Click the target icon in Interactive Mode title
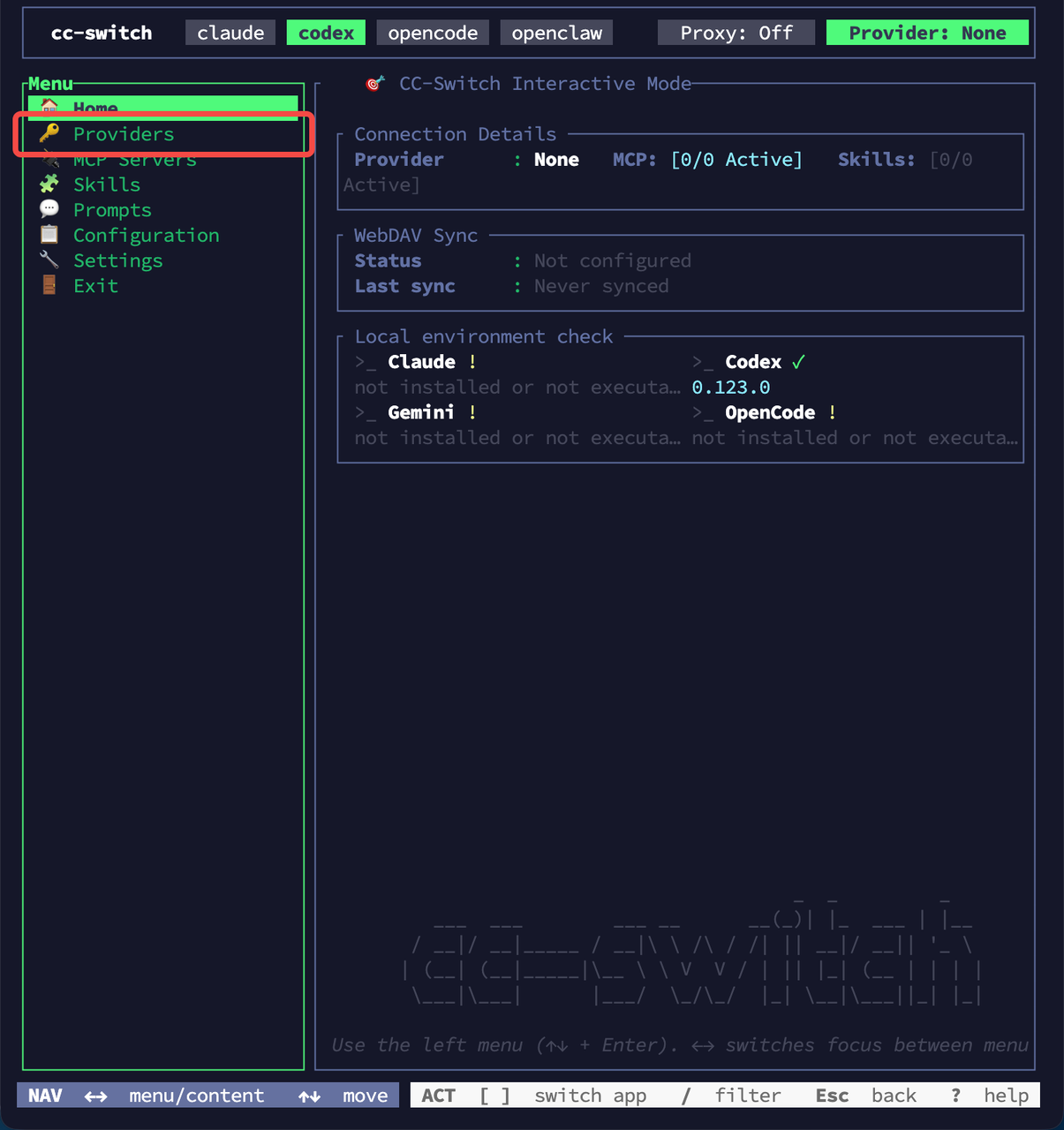 pos(375,83)
